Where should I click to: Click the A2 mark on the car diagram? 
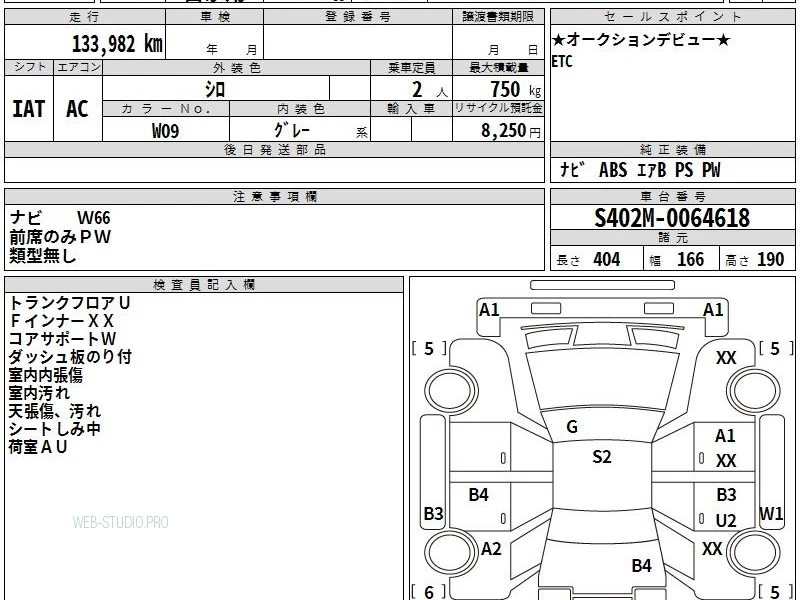click(x=491, y=549)
